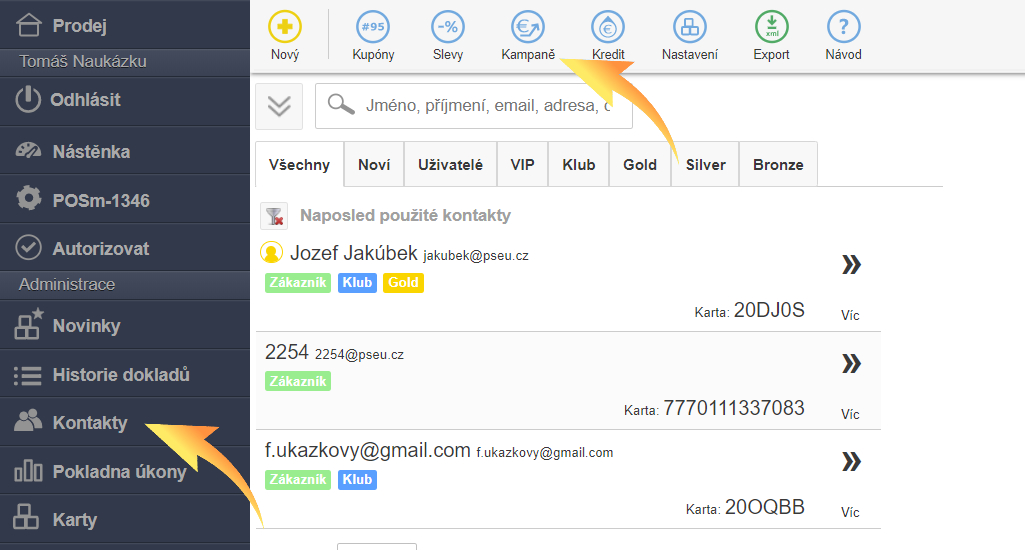The width and height of the screenshot is (1025, 550).
Task: Open the Kredit credit icon
Action: coord(608,27)
